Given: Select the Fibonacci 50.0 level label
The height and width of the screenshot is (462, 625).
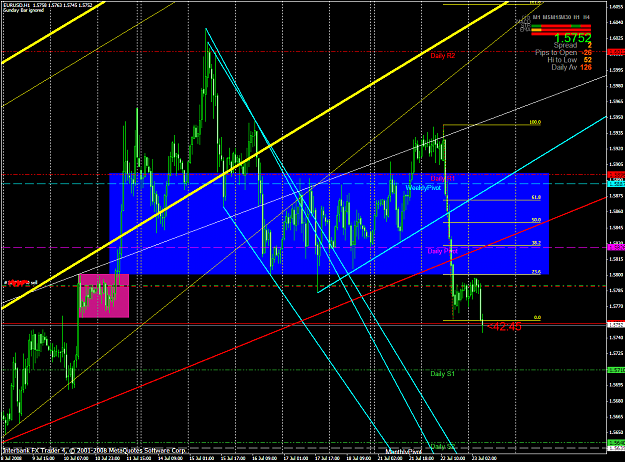Looking at the screenshot, I should point(536,220).
